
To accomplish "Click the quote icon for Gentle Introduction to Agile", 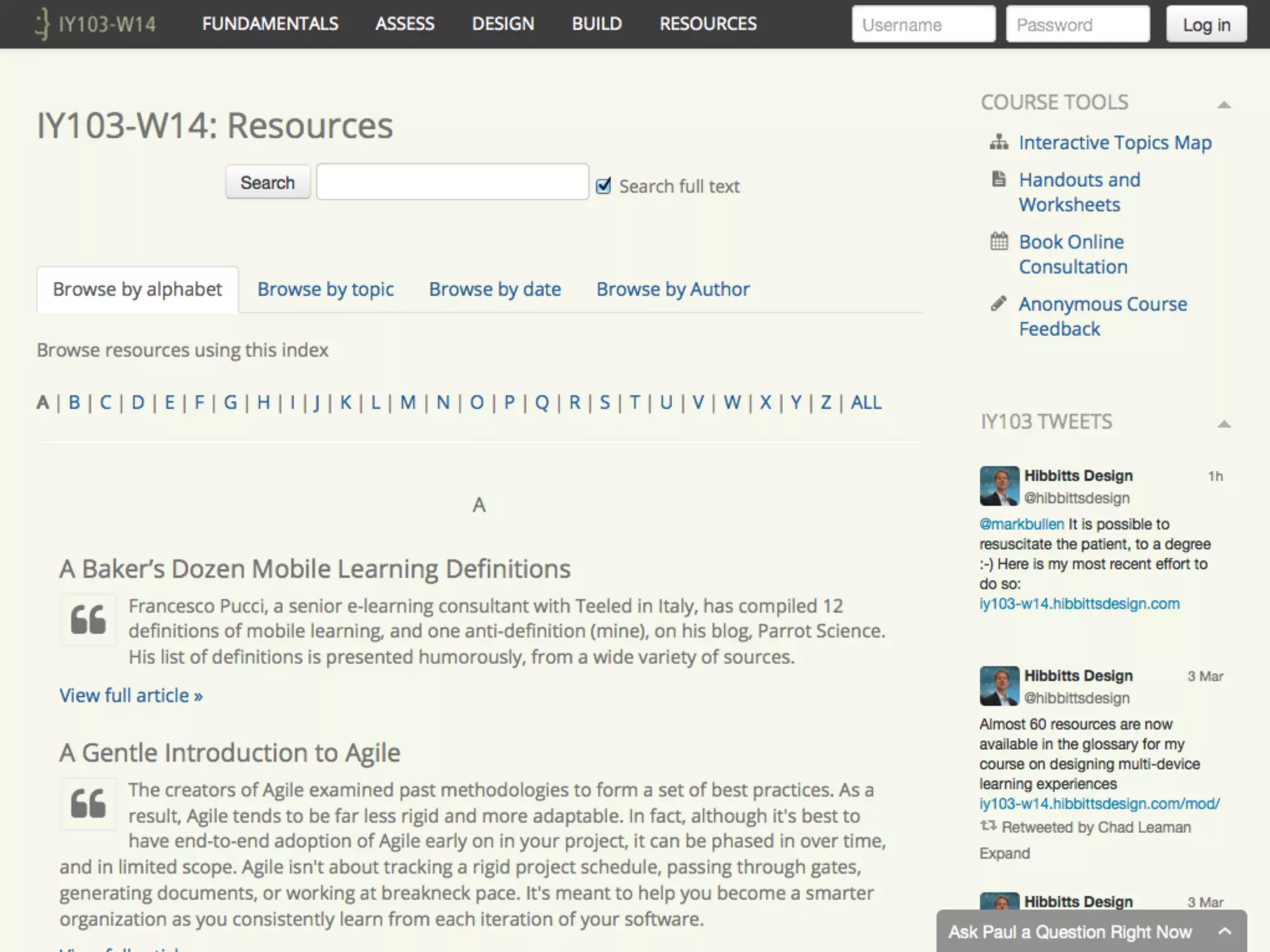I will pos(88,804).
